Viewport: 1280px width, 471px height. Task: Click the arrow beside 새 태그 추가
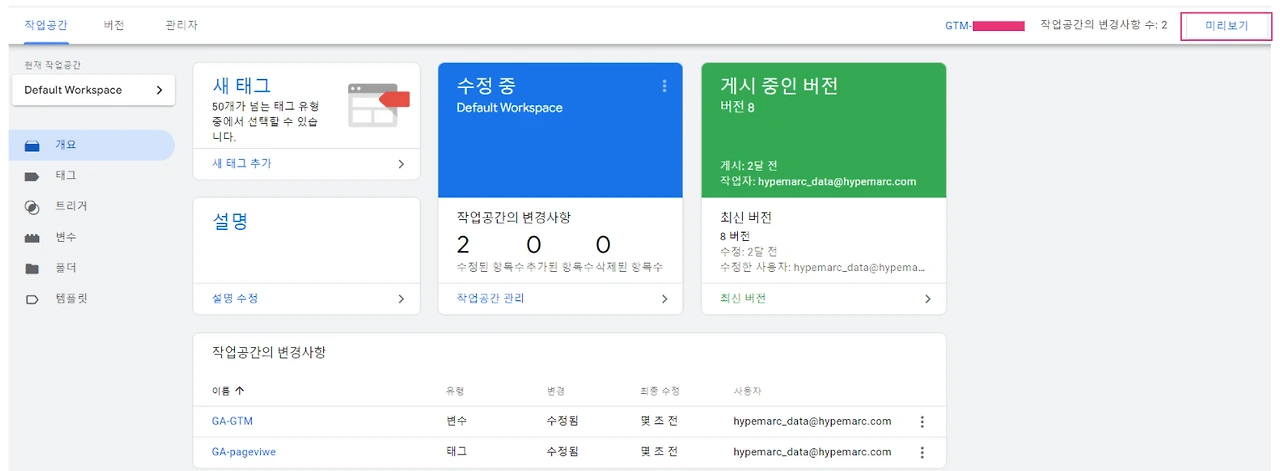coord(401,163)
